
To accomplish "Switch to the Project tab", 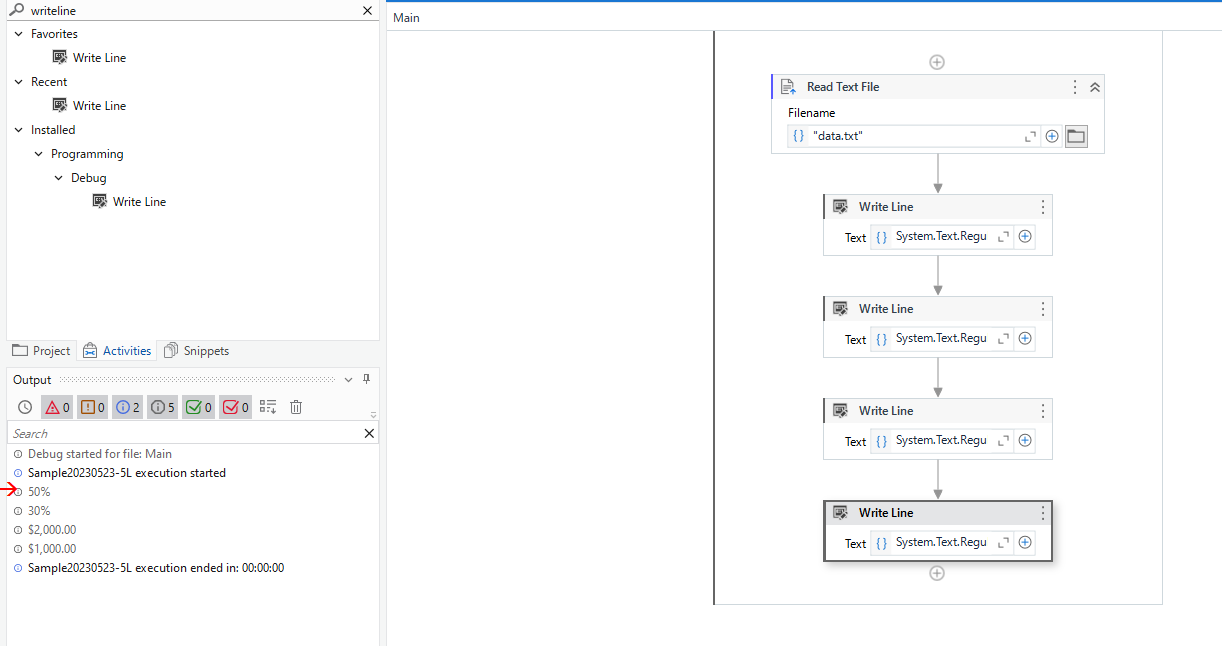I will (41, 350).
